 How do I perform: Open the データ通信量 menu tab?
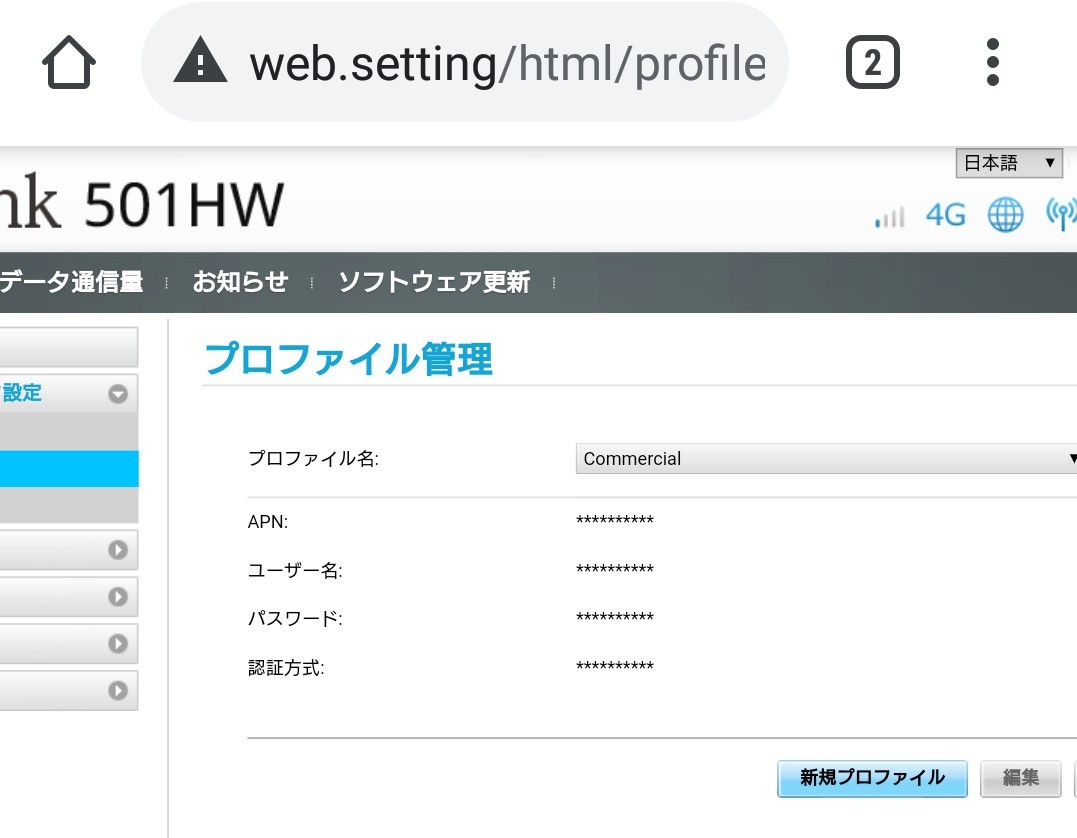[x=71, y=282]
